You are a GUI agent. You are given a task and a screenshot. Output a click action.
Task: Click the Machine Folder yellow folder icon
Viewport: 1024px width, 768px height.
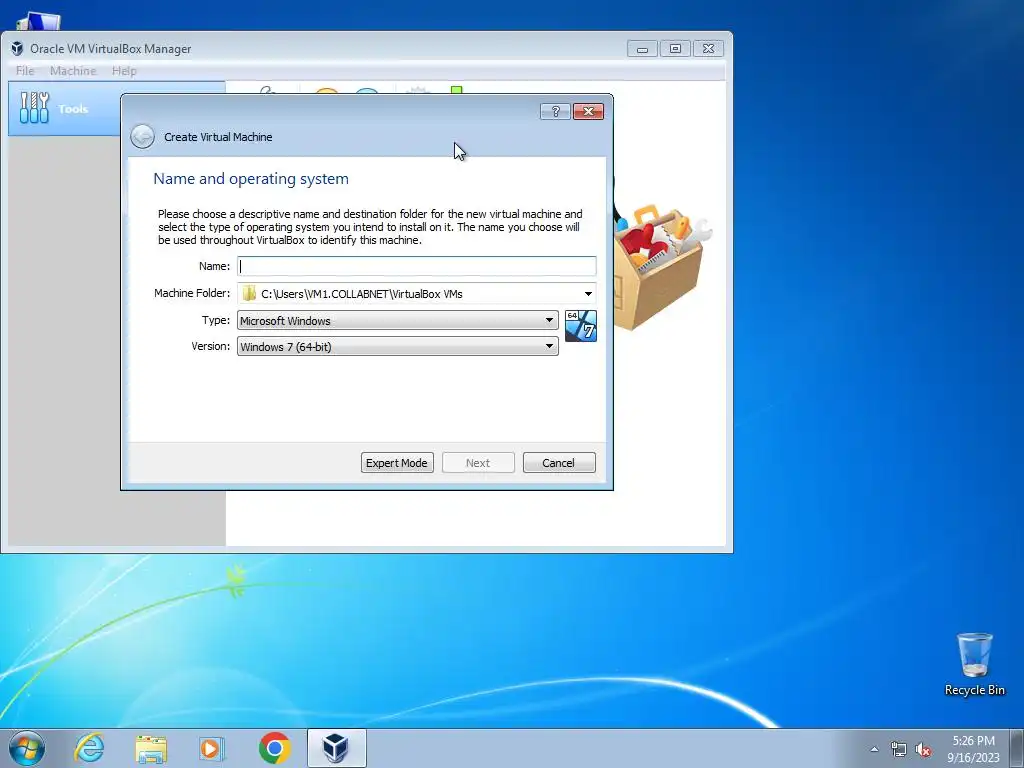(x=249, y=294)
